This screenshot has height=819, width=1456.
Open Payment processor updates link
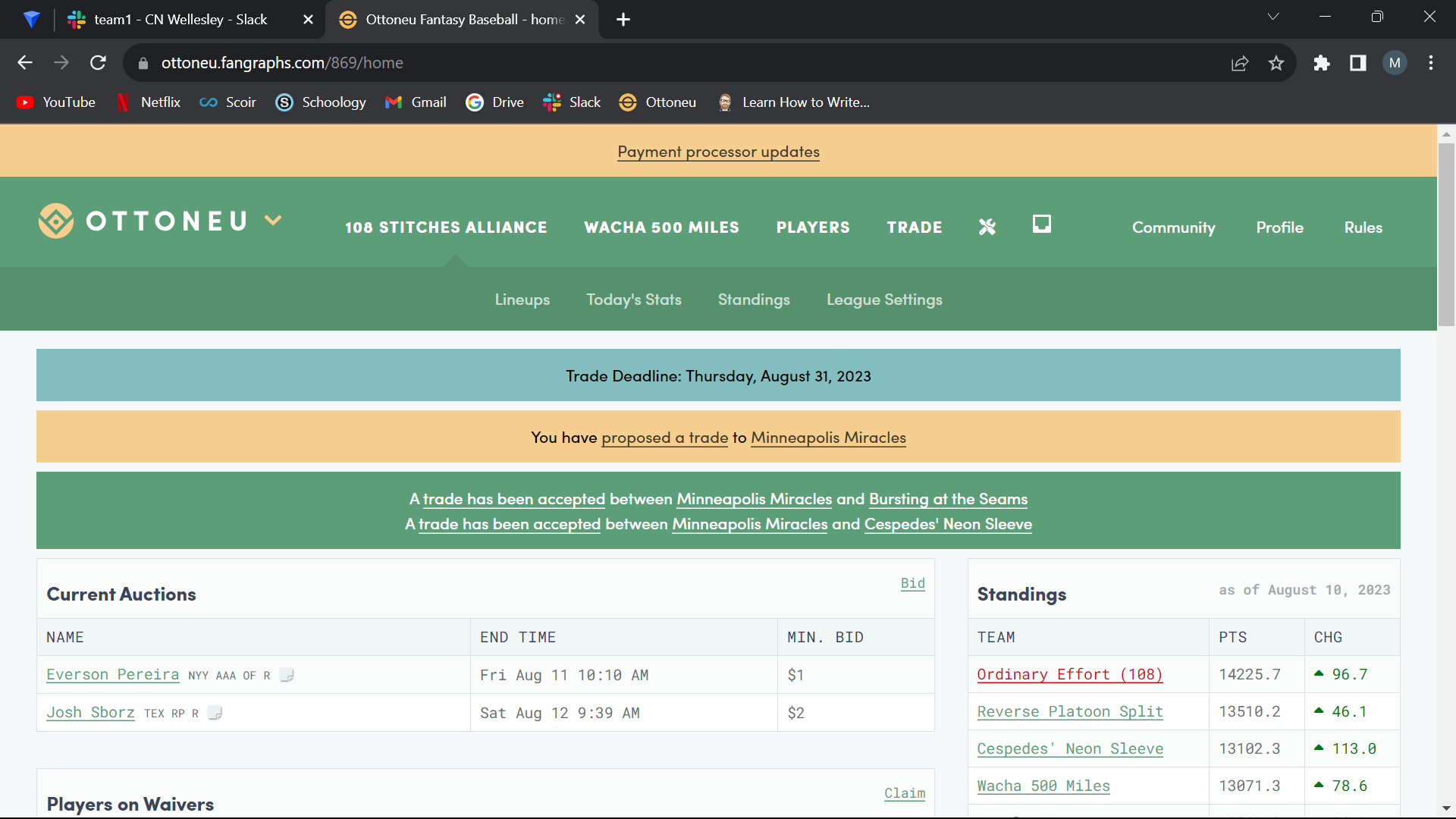point(718,152)
